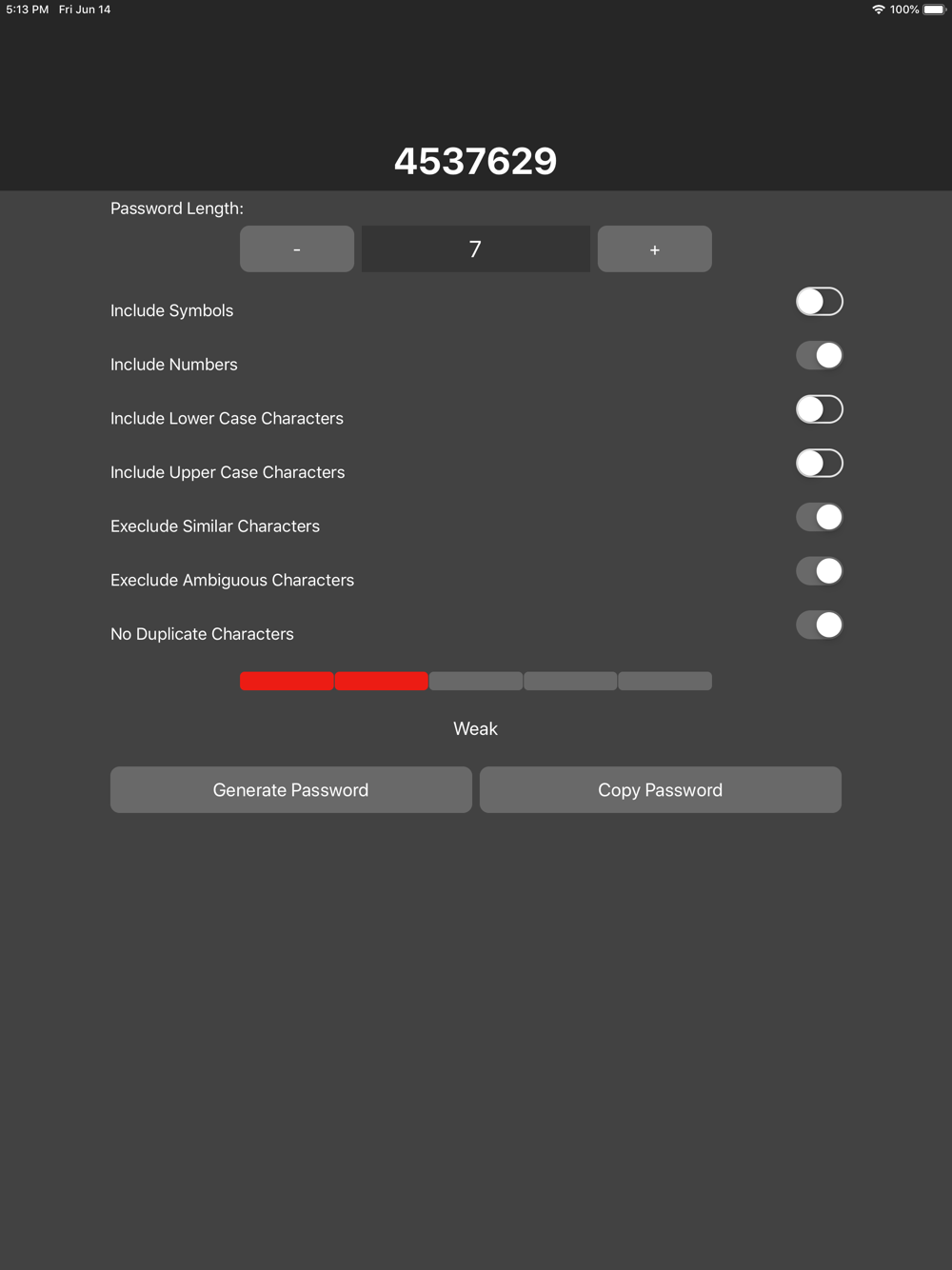Generate a new password
952x1270 pixels.
pyautogui.click(x=291, y=790)
